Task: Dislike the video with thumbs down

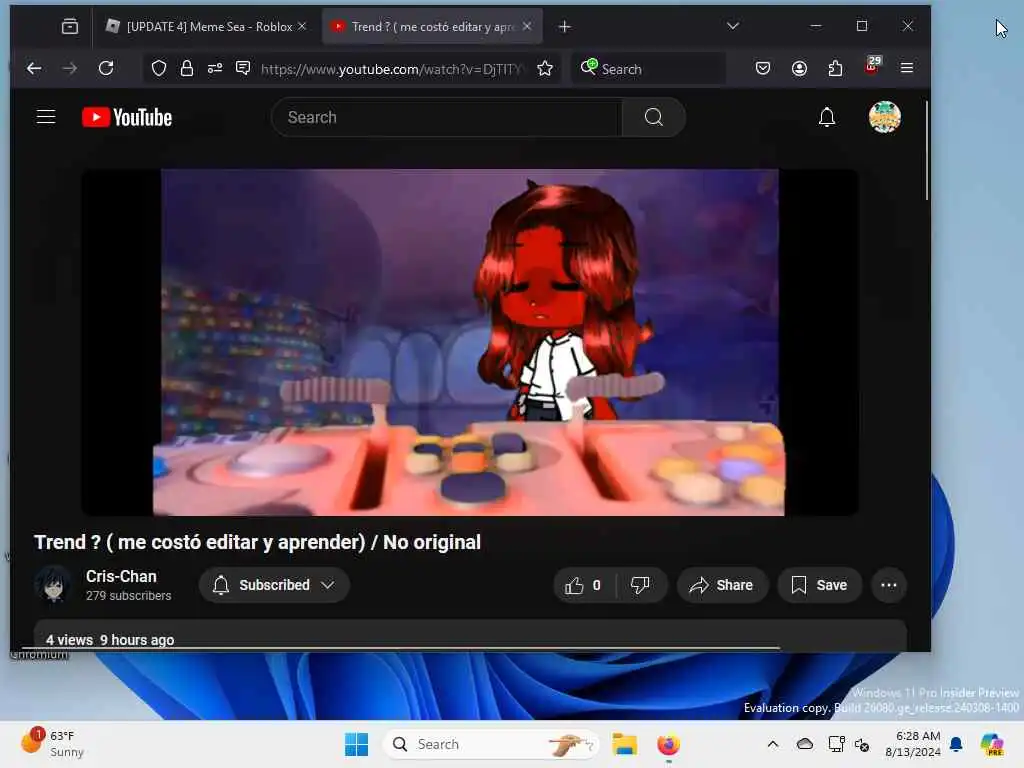Action: (641, 585)
